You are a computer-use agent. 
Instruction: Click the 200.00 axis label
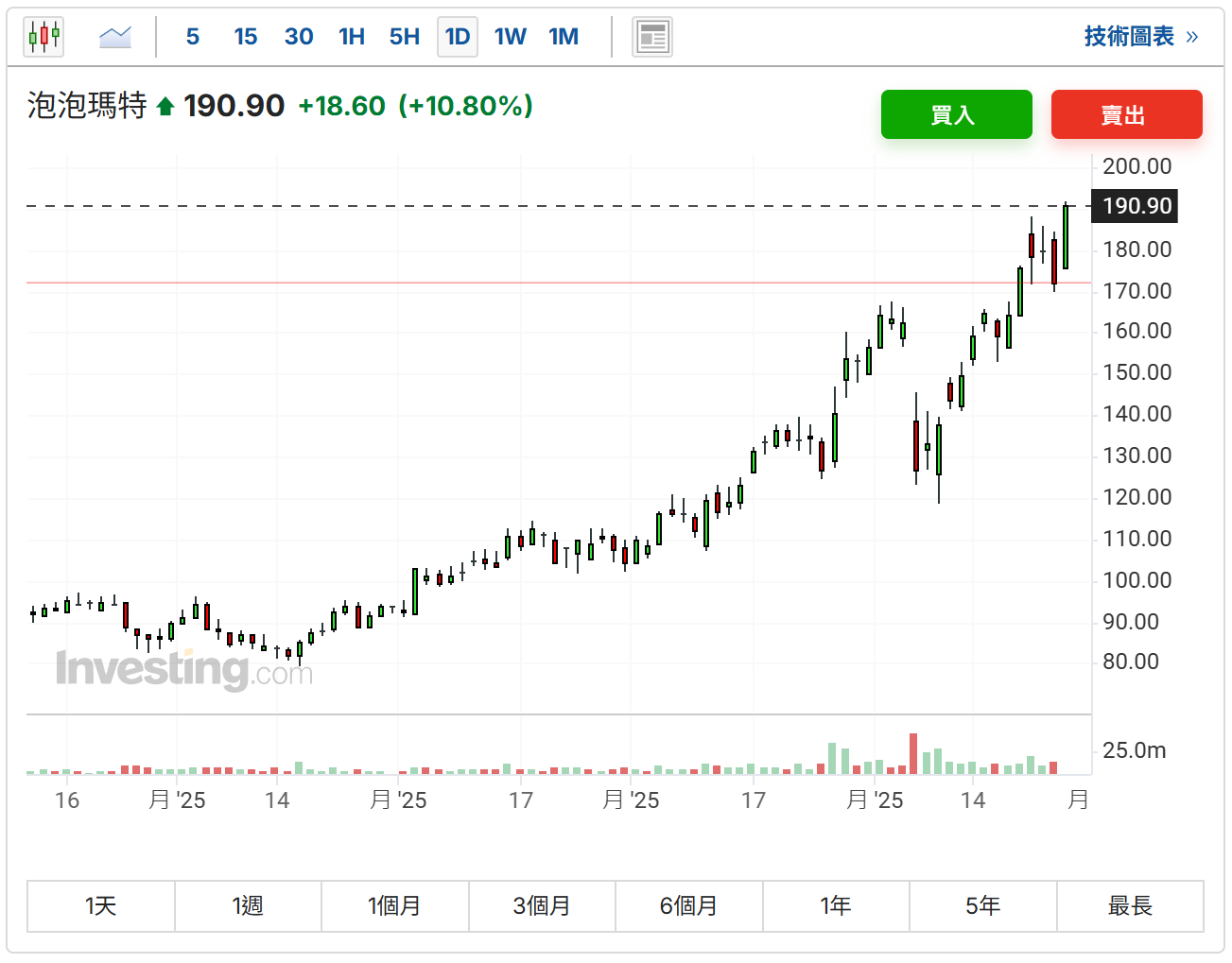tap(1137, 166)
